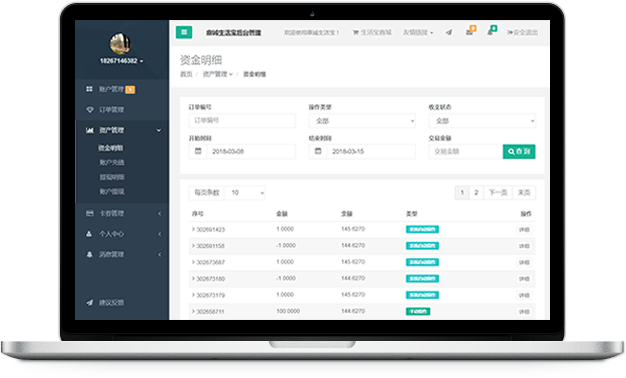Click the calendar icon for the start date

tap(198, 151)
